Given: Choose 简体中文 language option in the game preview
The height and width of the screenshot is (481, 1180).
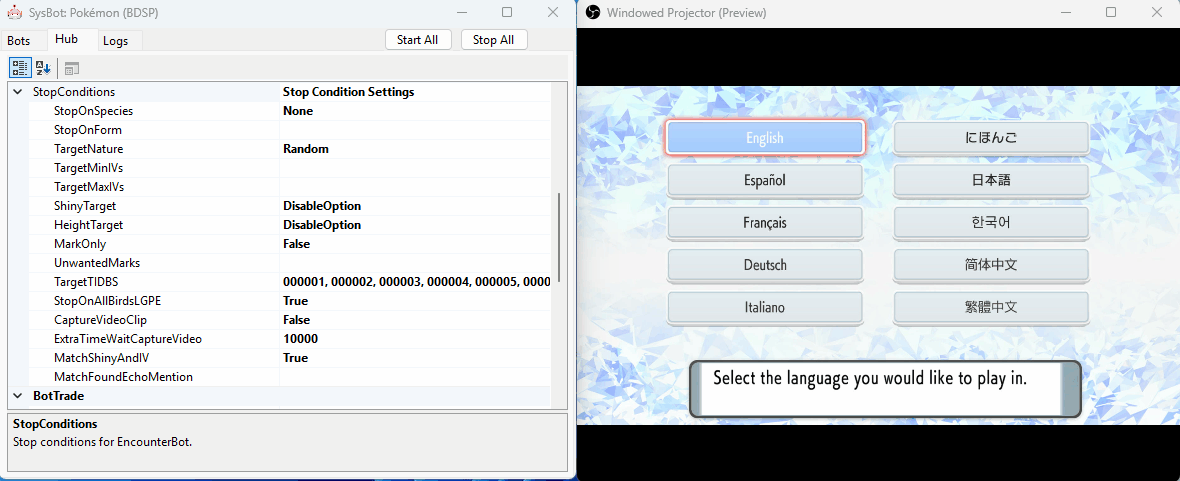Looking at the screenshot, I should click(x=991, y=265).
